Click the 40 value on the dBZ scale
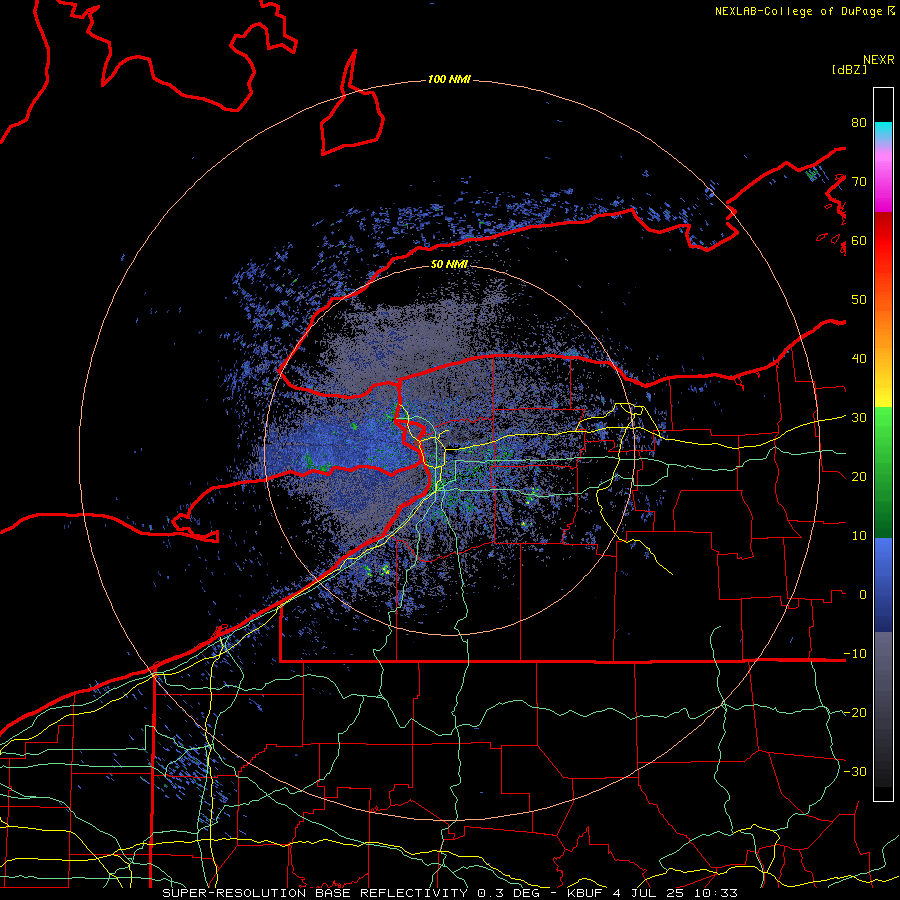This screenshot has height=900, width=900. (x=859, y=359)
